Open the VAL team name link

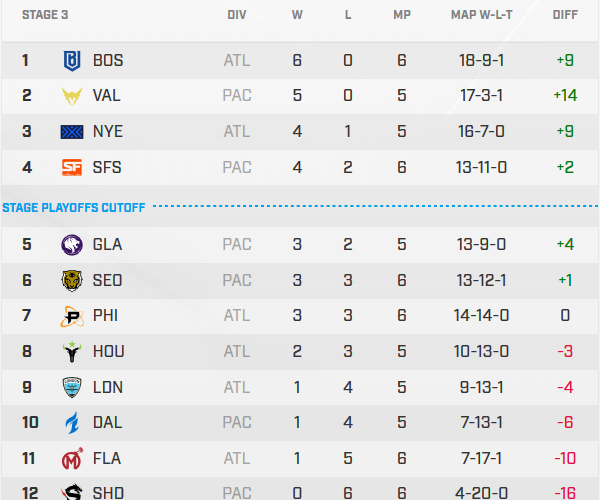coord(107,96)
